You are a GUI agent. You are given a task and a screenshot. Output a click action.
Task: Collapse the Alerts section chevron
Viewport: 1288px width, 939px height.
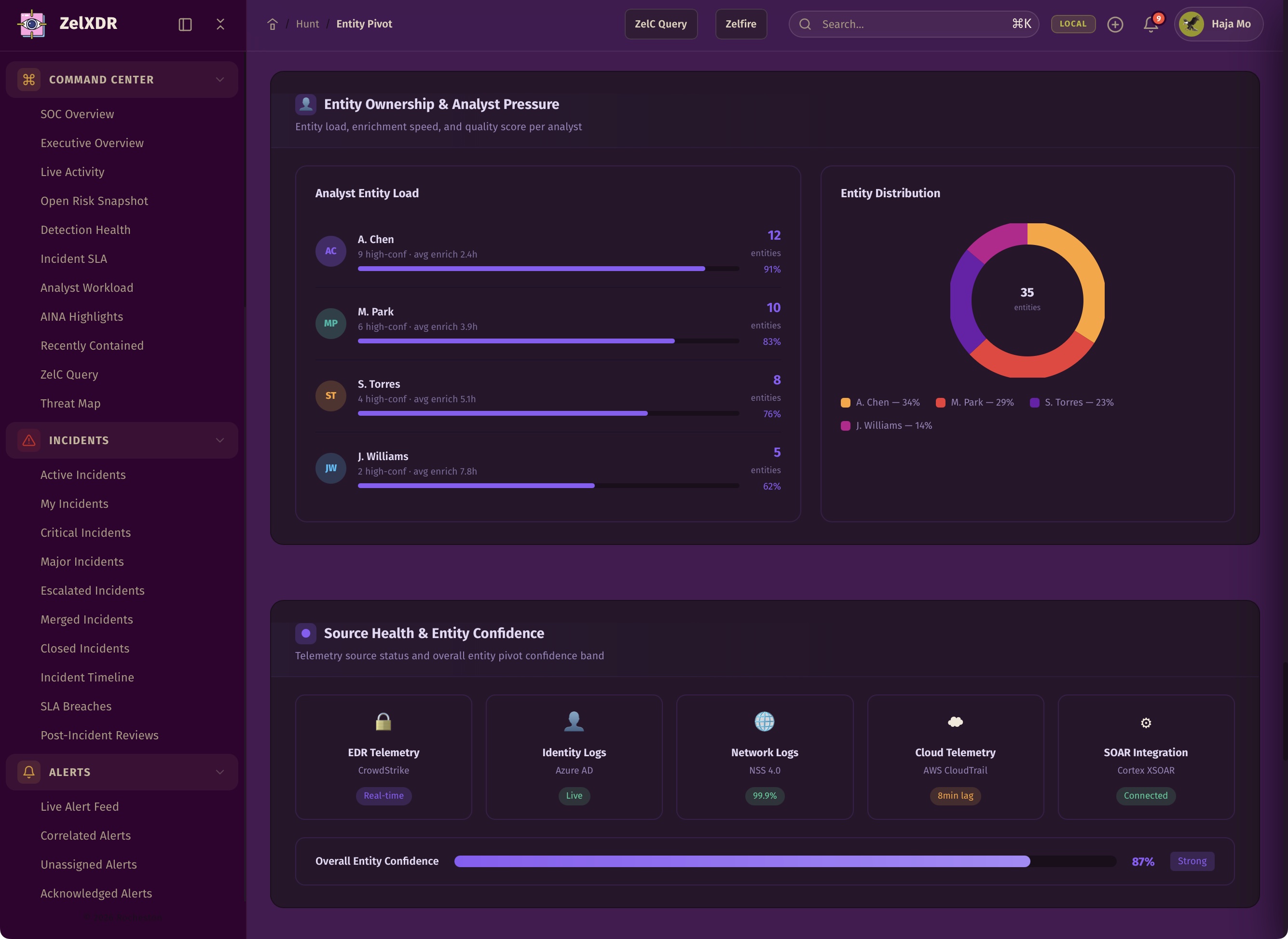coord(220,772)
